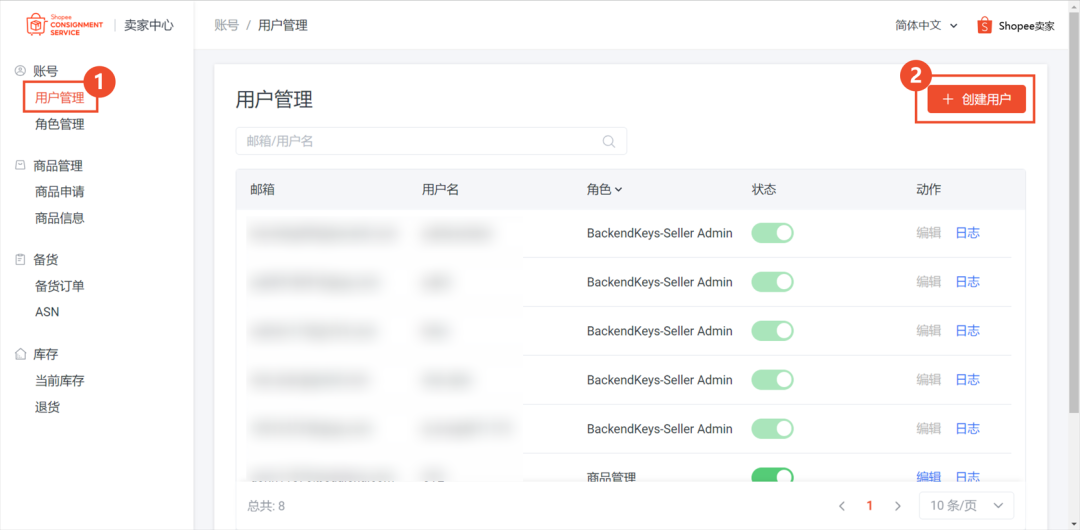Screen dimensions: 1080x530
Task: Click the 商品管理 section icon
Action: pos(20,166)
